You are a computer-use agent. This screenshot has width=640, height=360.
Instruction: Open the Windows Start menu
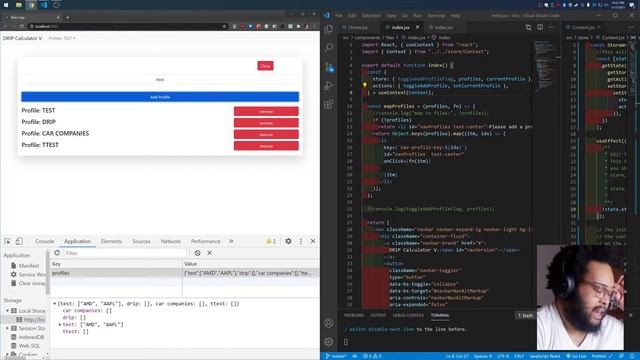(6, 5)
